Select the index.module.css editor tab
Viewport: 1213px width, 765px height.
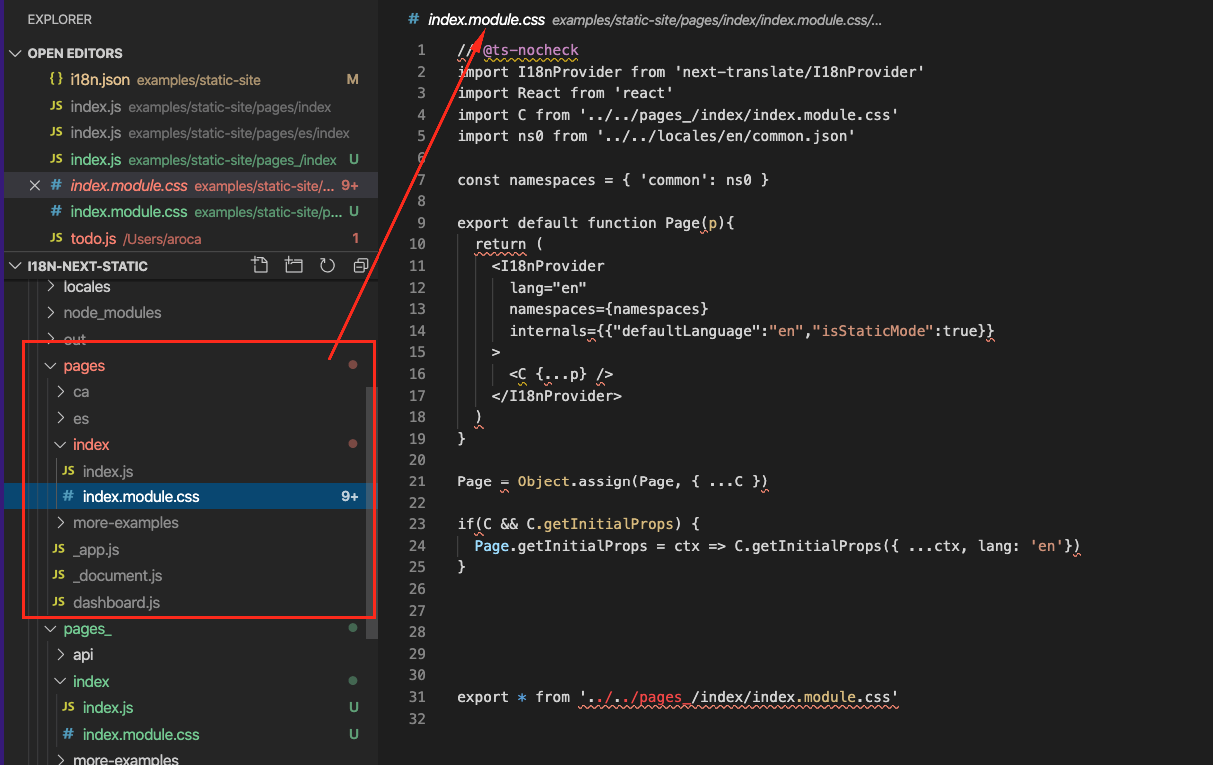(x=487, y=19)
